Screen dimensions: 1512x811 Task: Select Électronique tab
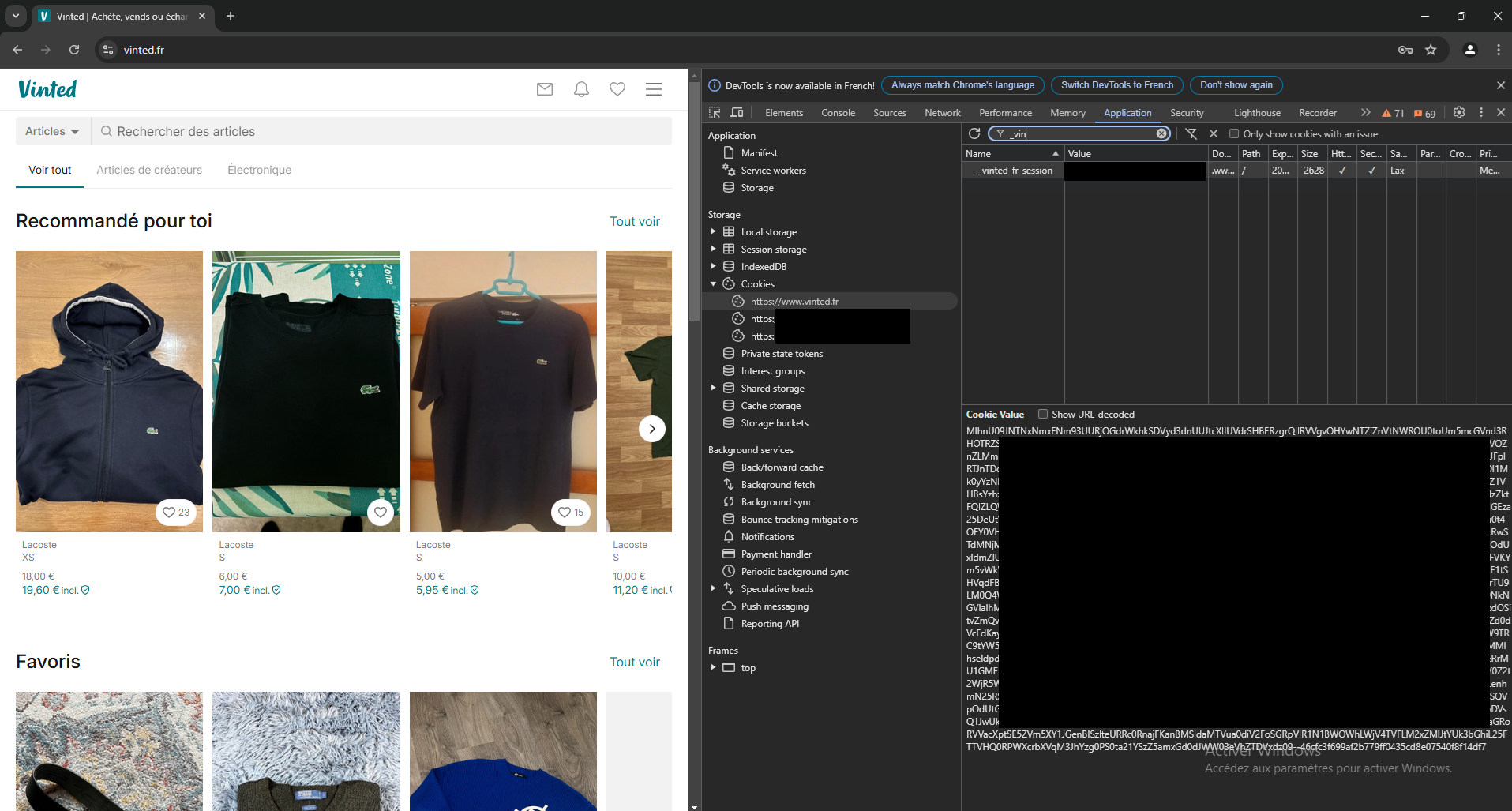tap(260, 170)
